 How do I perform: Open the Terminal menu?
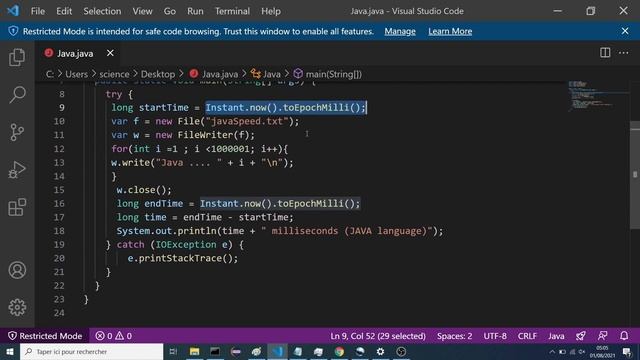pos(232,11)
